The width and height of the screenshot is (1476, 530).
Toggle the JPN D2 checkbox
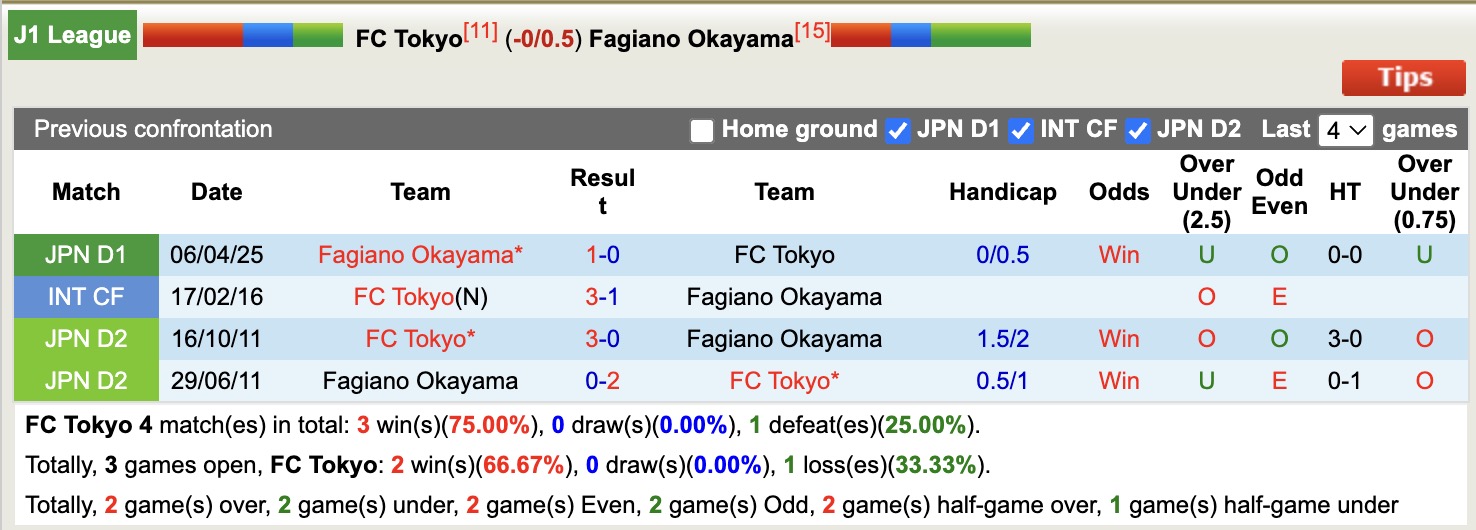tap(1137, 131)
